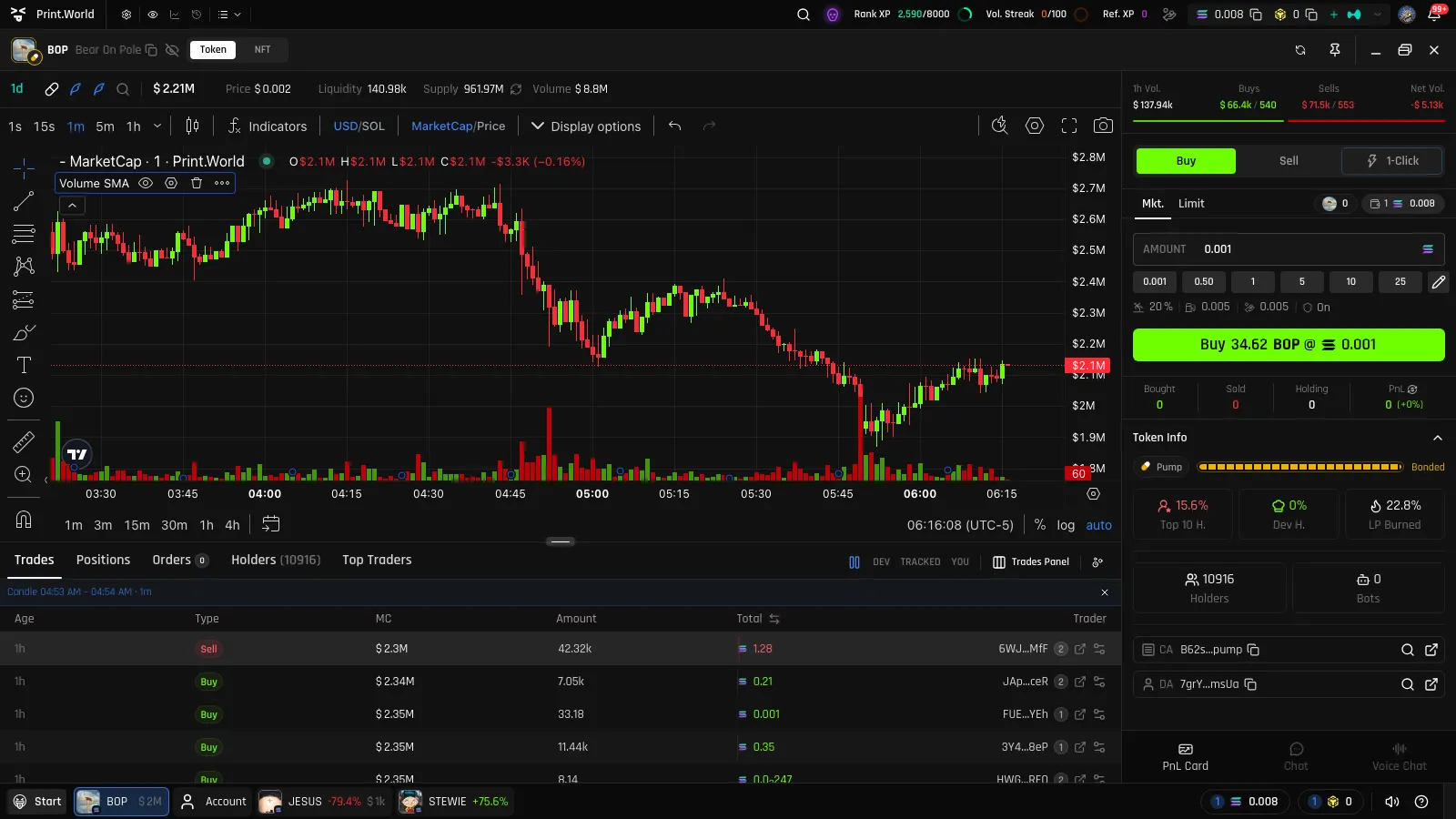
Task: Select the ruler measure tool
Action: coord(24,442)
